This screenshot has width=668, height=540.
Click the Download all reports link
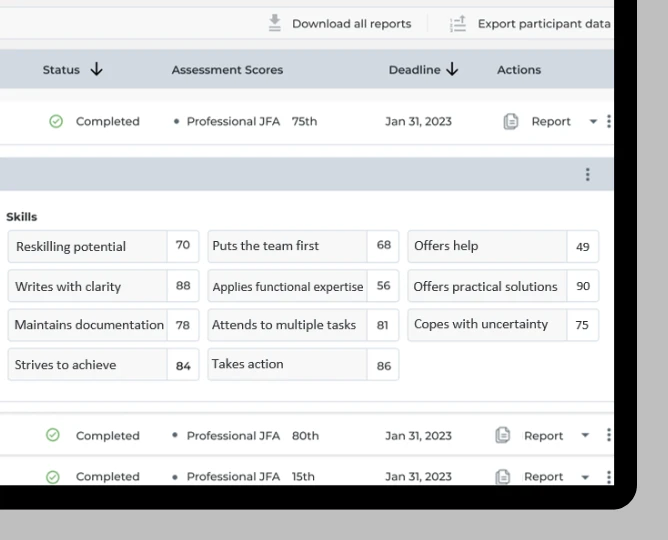point(350,23)
